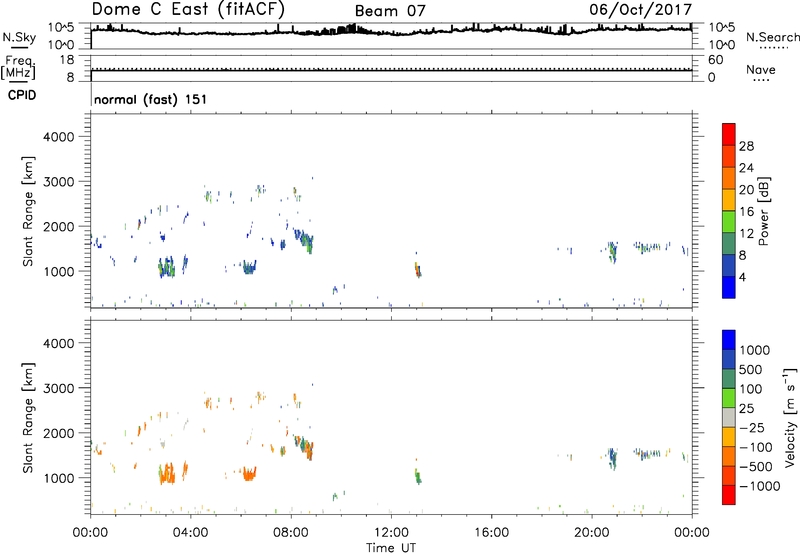Click the '12:00' time axis label
Viewport: 800px width, 554px height.
[x=391, y=532]
